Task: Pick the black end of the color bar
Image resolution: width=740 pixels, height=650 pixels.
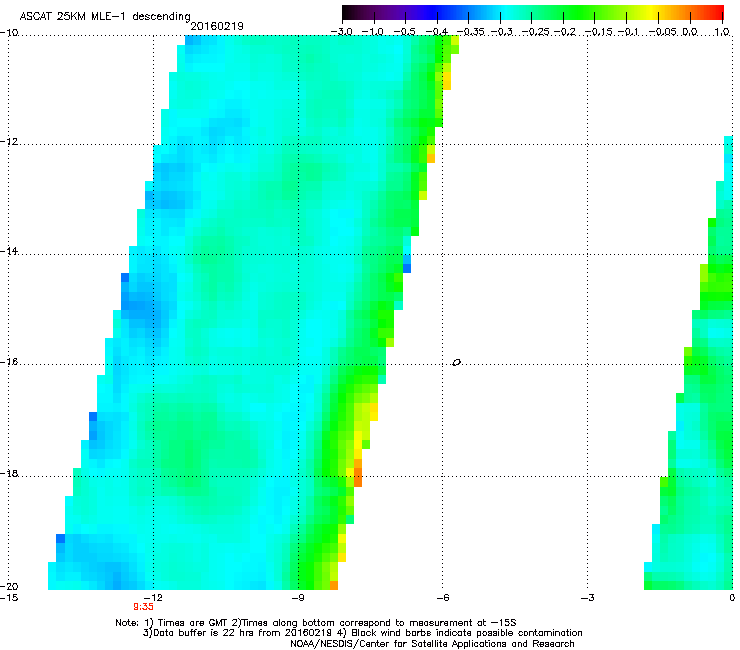Action: click(347, 13)
